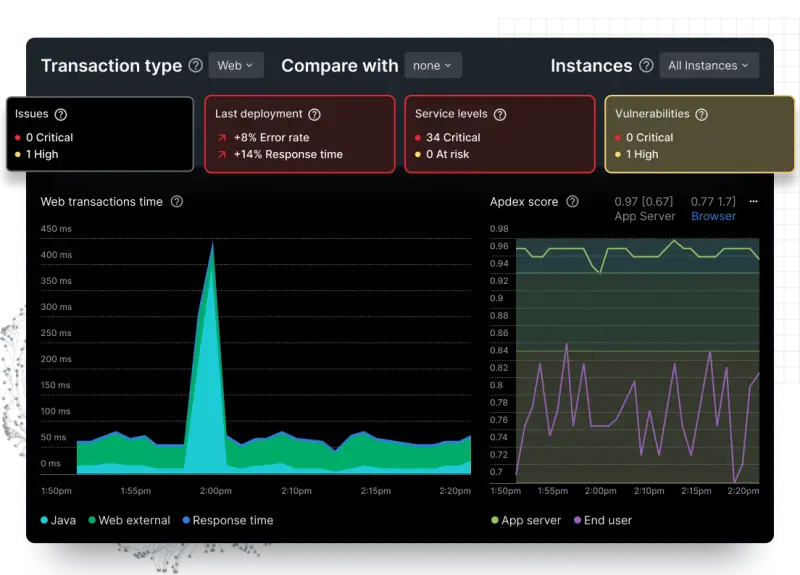Click the 0.97 [0.67] App Server score
This screenshot has height=575, width=800.
click(644, 209)
